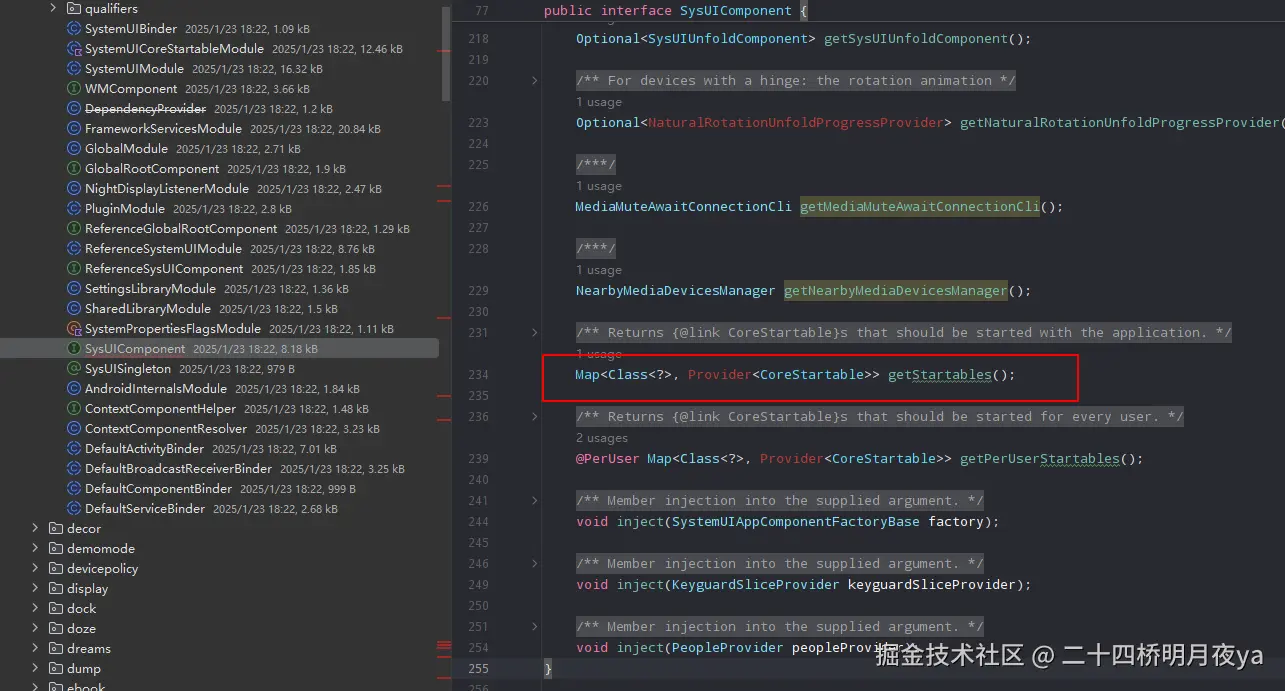Click the '1 usage' hint above getNearbyMediaDevicesManager
Viewport: 1285px width, 691px height.
[599, 270]
